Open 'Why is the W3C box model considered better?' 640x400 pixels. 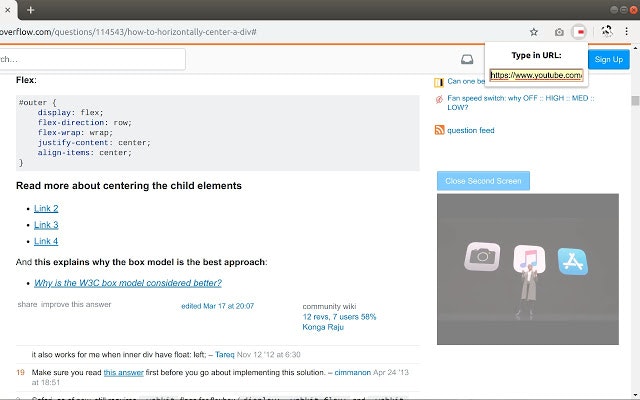(128, 283)
